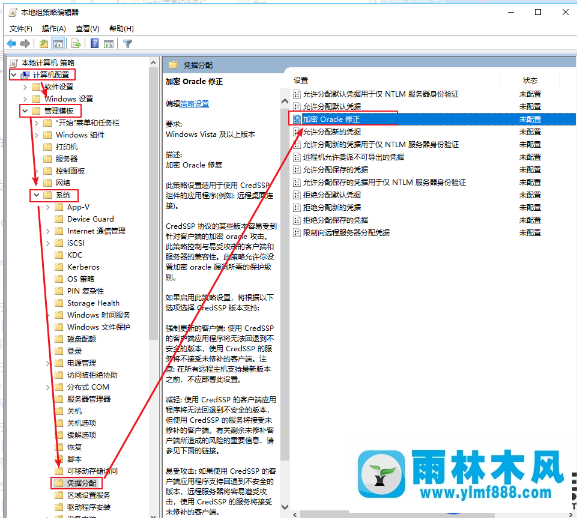The height and width of the screenshot is (518, 577).
Task: Click the tree pane scroll-up arrow
Action: [x=153, y=63]
